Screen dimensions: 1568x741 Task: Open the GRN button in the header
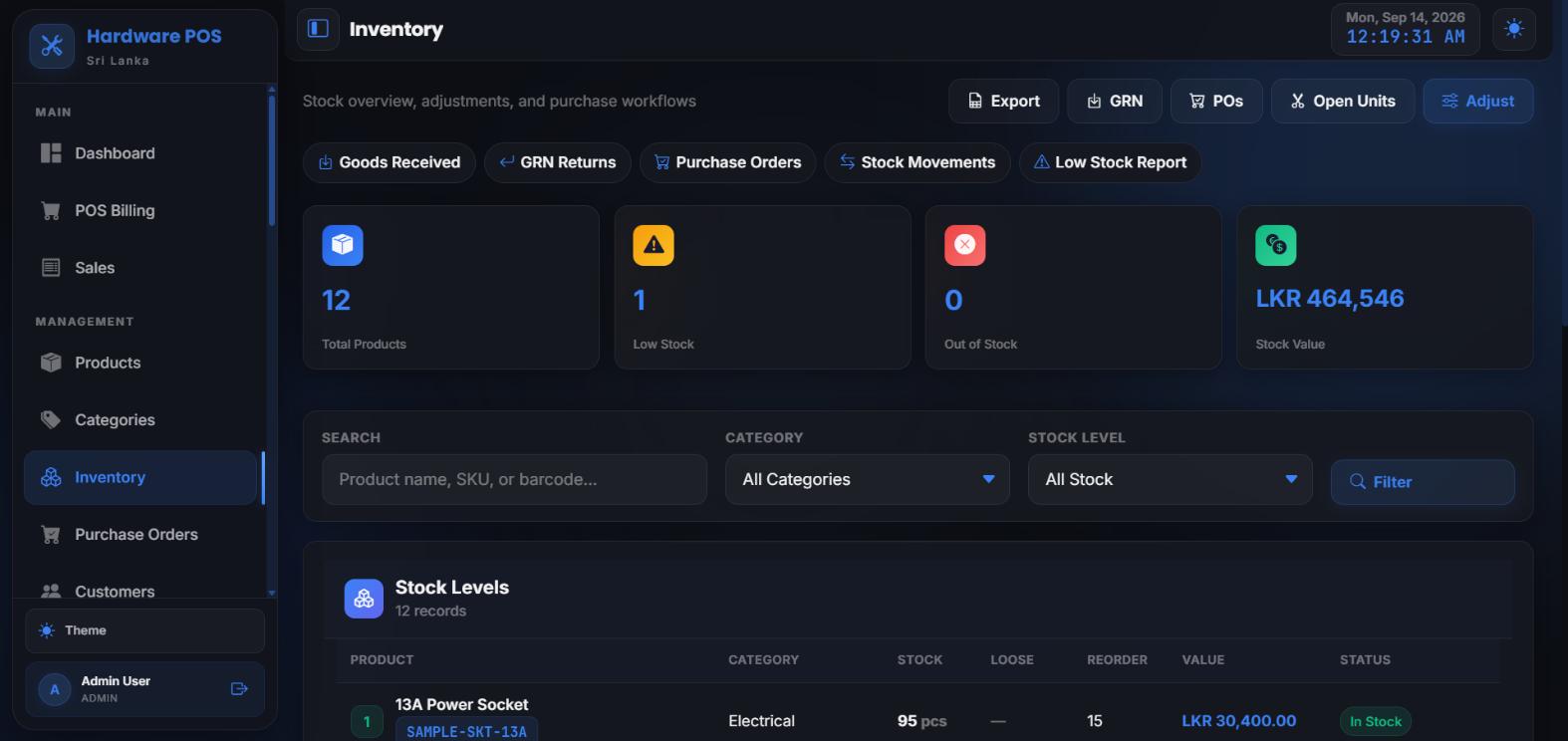[1115, 101]
